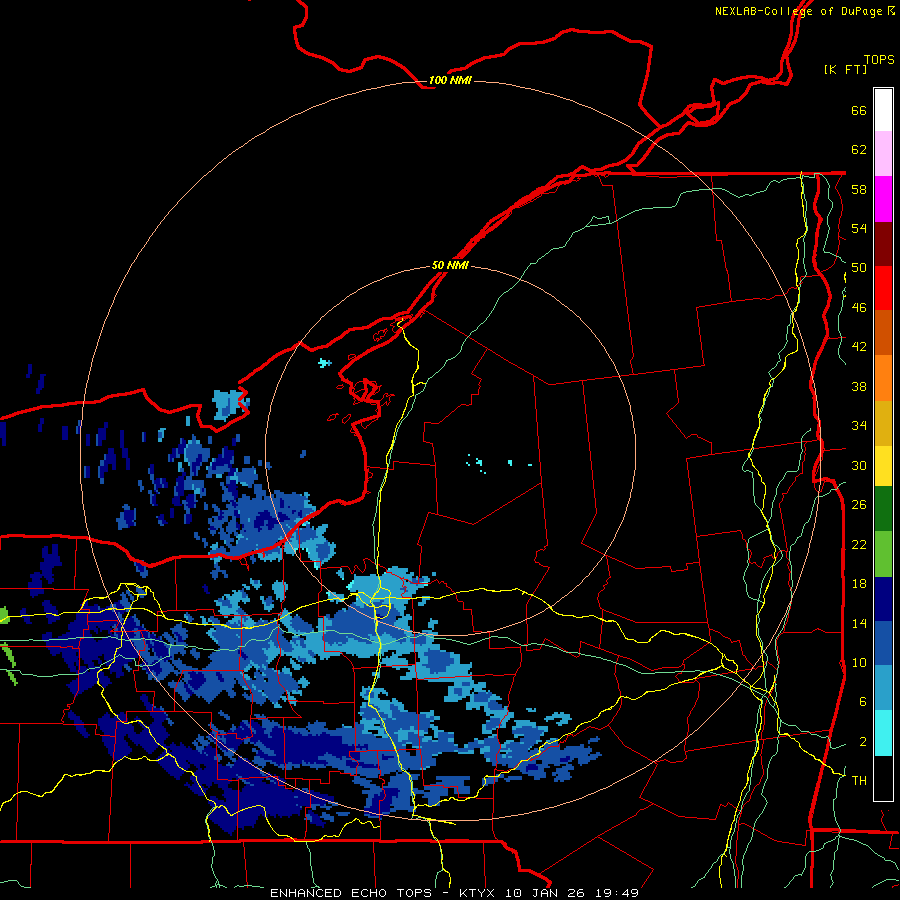900x900 pixels.
Task: Click the '66' legend value
Action: coord(859,110)
